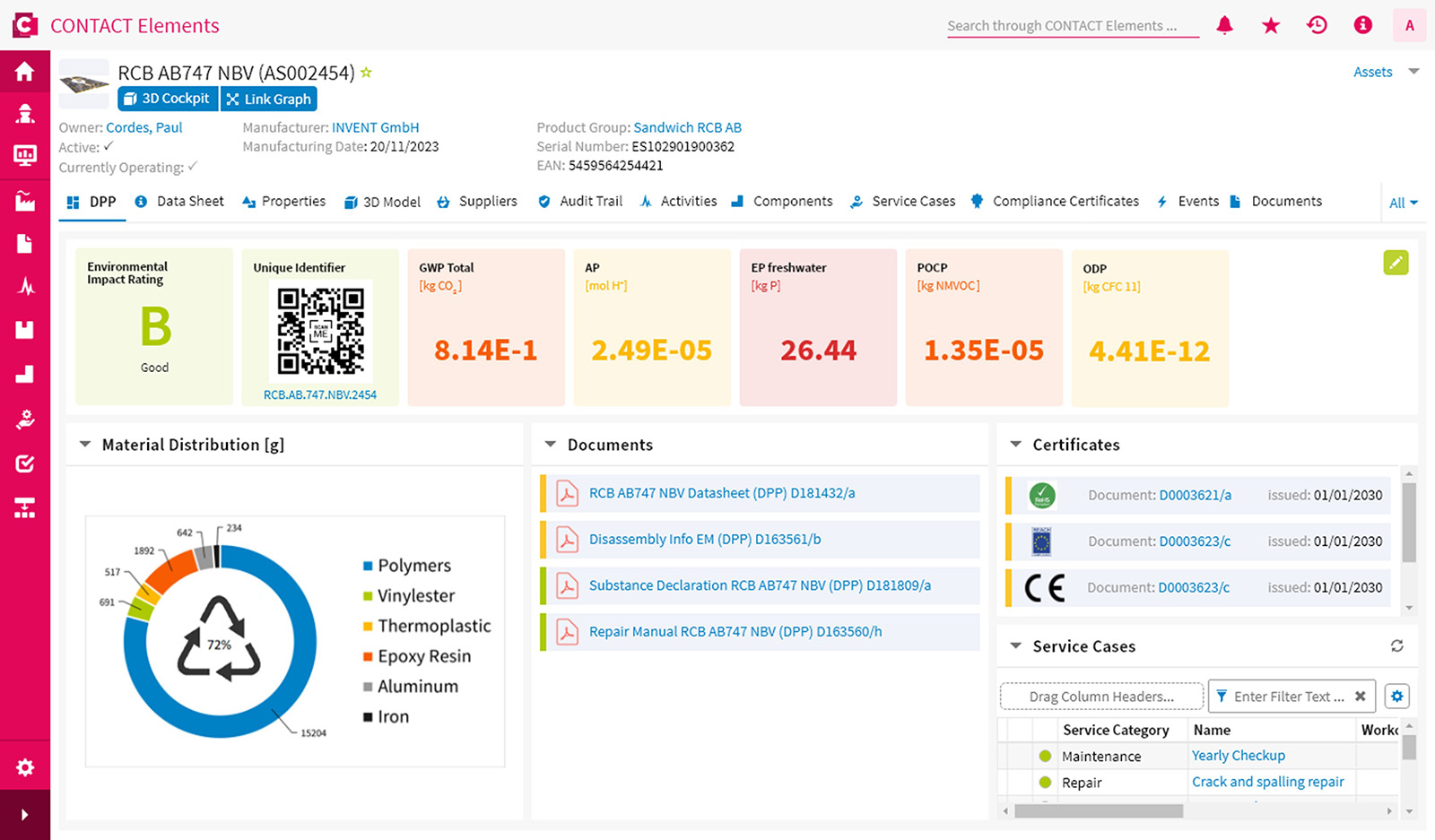The height and width of the screenshot is (840, 1435).
Task: Open favorites star in top bar
Action: 1270,26
